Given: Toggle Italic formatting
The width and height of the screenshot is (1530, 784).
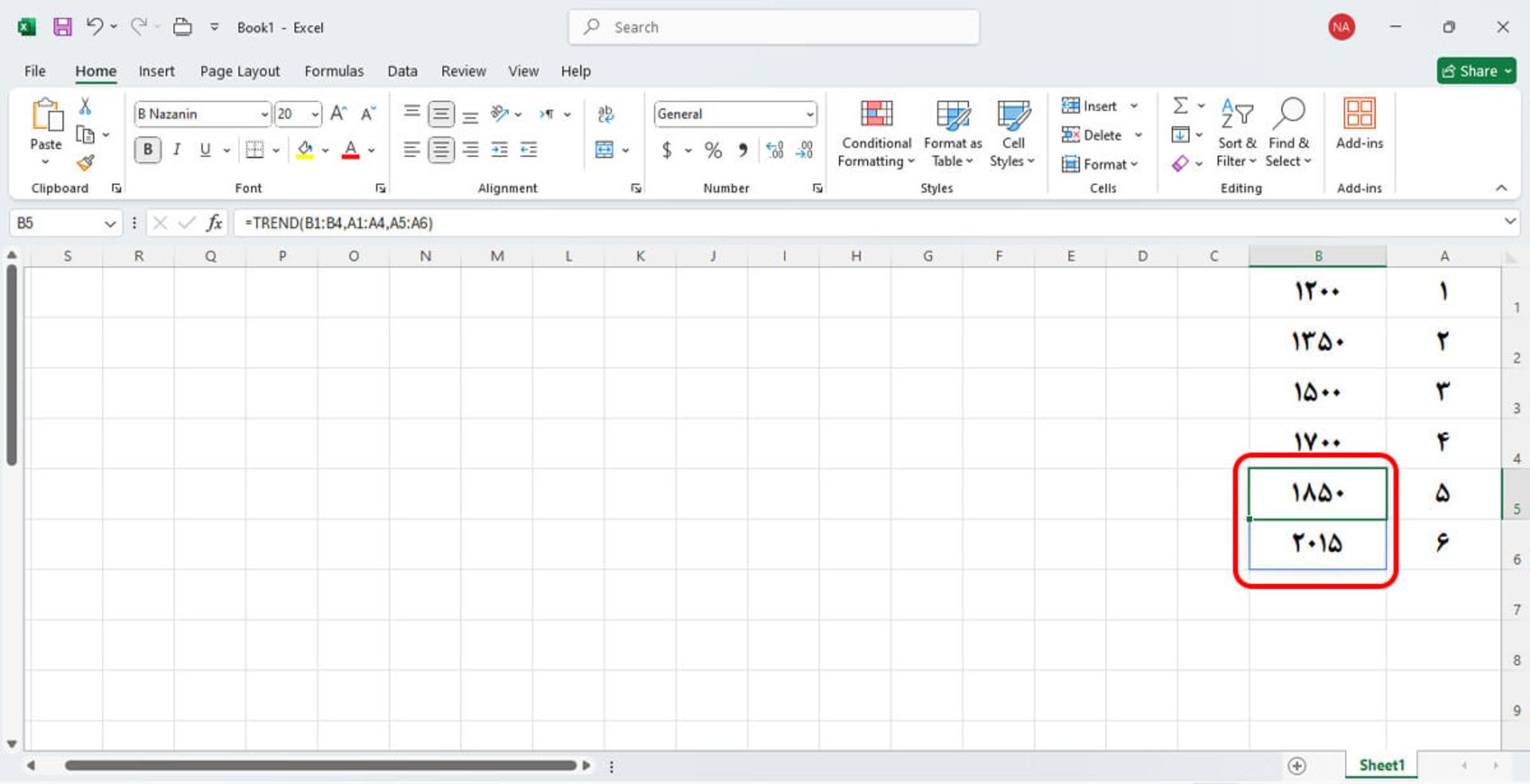Looking at the screenshot, I should tap(177, 150).
